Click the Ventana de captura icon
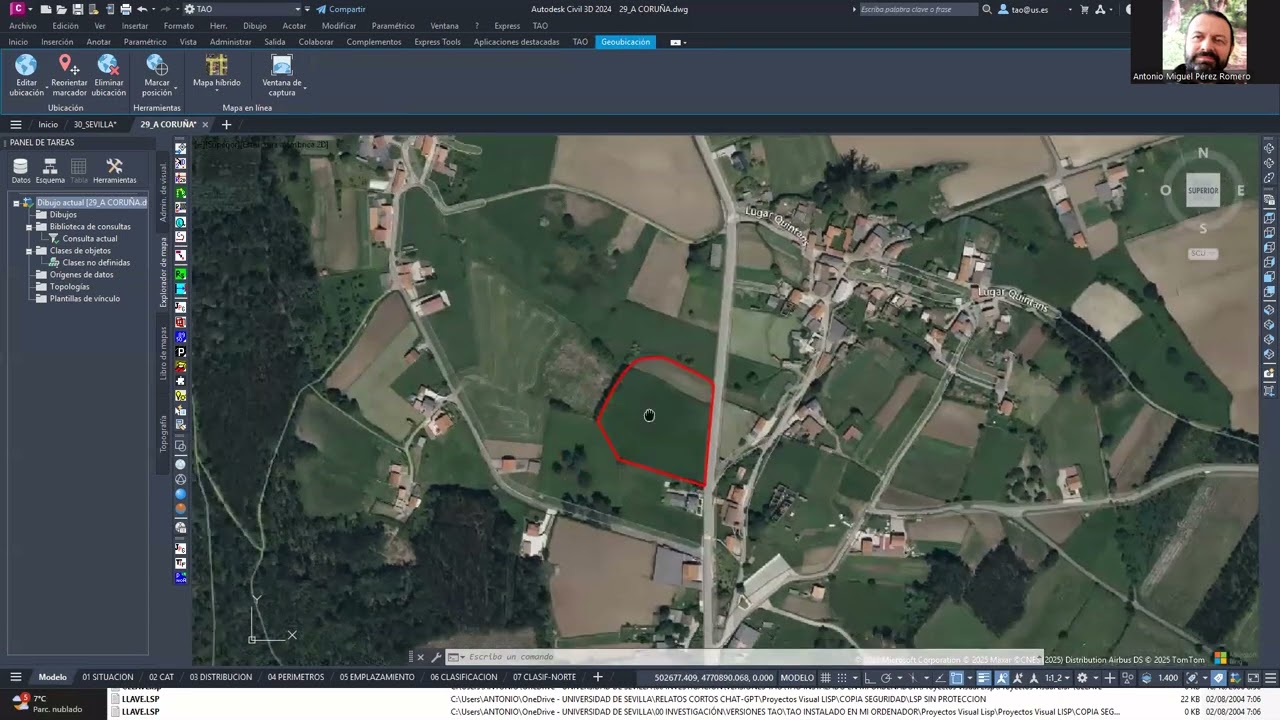1280x720 pixels. click(x=282, y=65)
